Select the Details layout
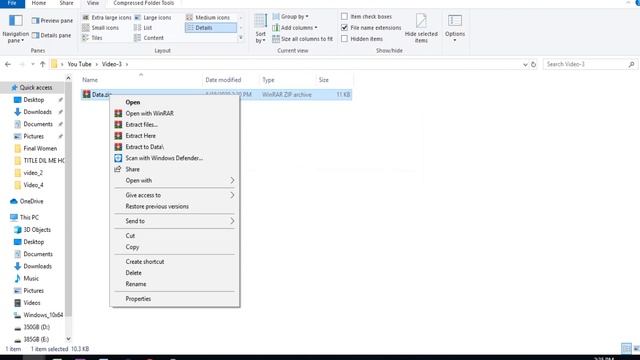Screen dimensions: 640x360 tap(211, 28)
